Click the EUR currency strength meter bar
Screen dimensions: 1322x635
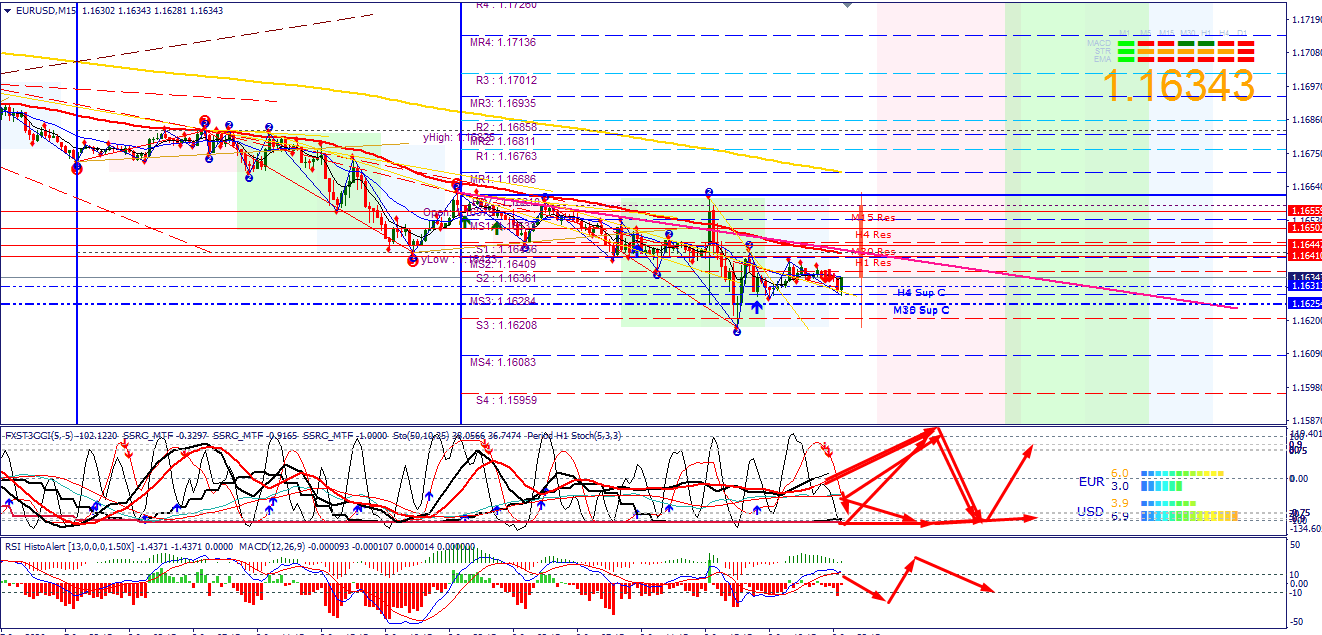[1183, 479]
